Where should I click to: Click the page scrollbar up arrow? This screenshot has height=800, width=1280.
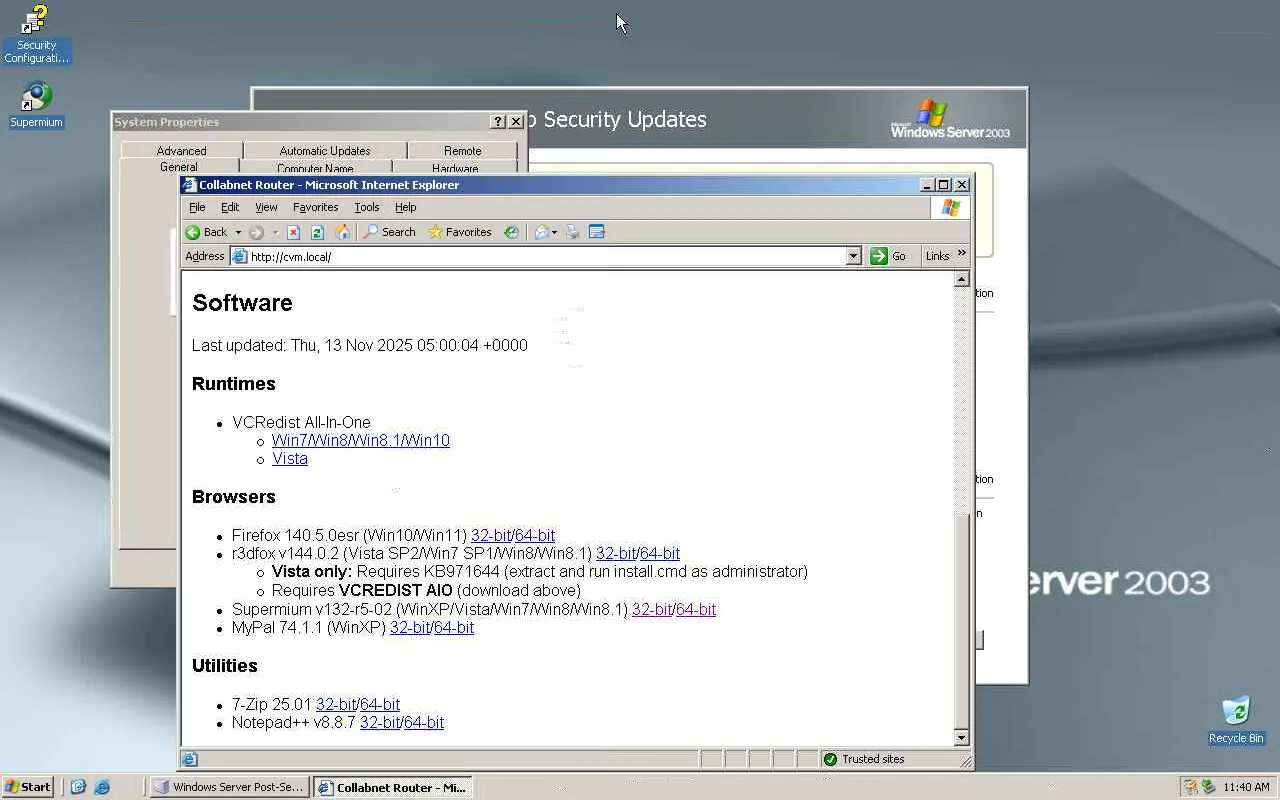tap(962, 280)
